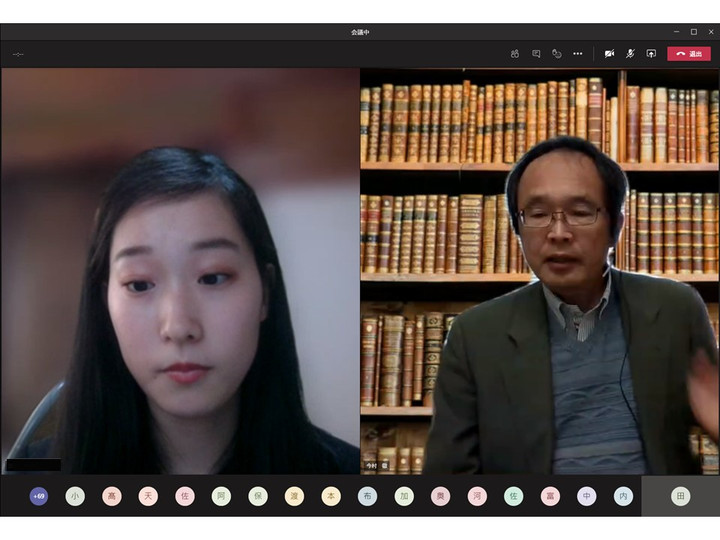Open the more actions (…) menu
The image size is (720, 540).
[578, 54]
